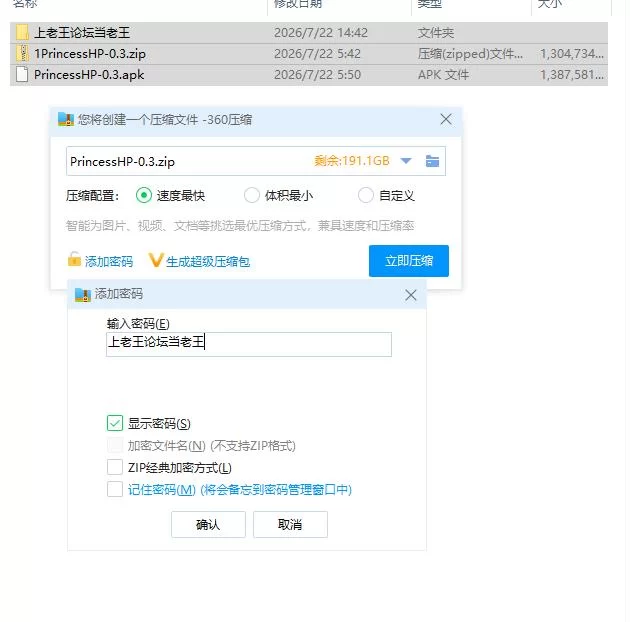Click the 添加密码 dialog title icon
The width and height of the screenshot is (630, 622).
pyautogui.click(x=83, y=295)
